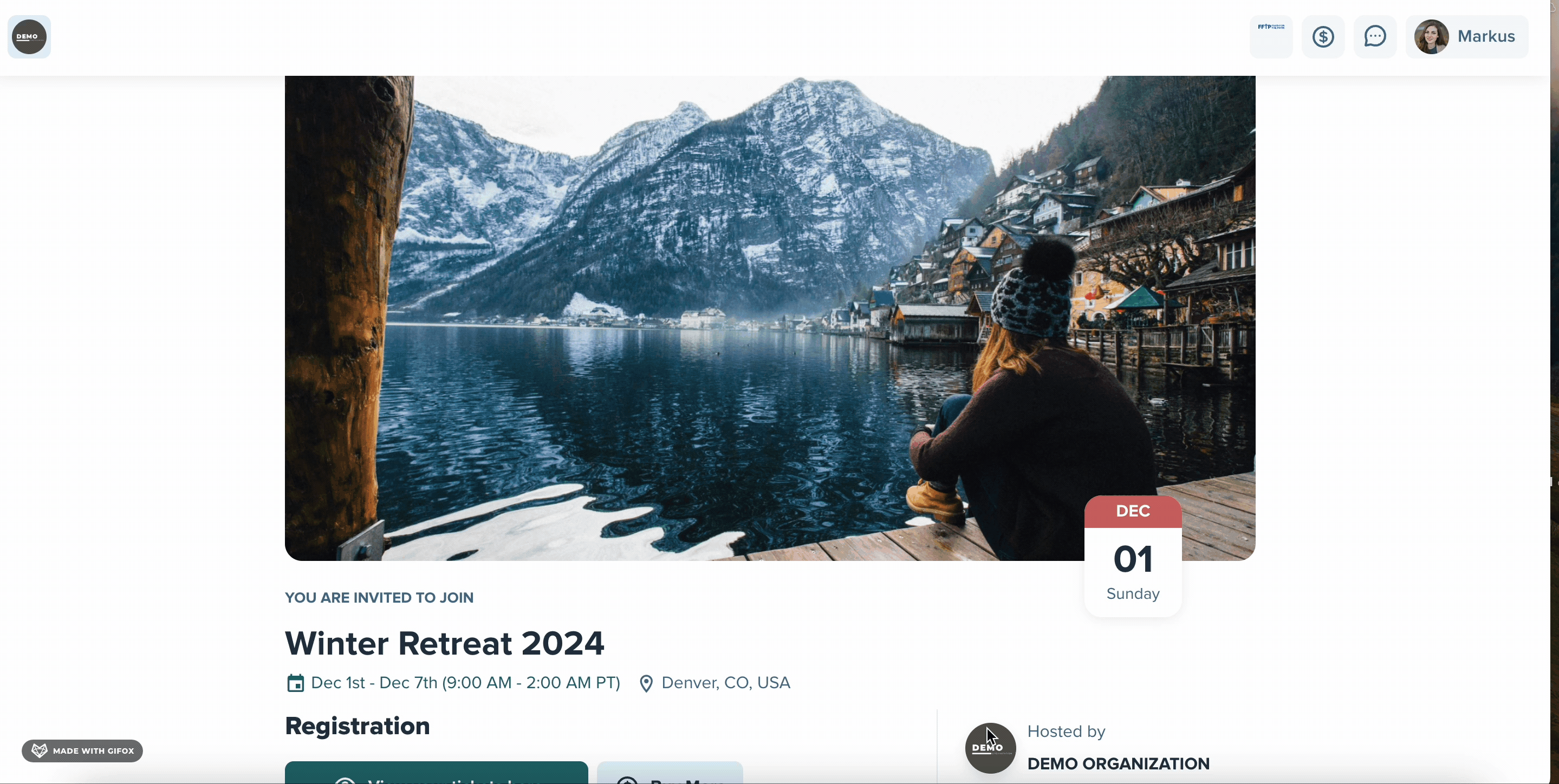Screen dimensions: 1559x784
Task: Click the Made with Gifox badge
Action: [82, 751]
